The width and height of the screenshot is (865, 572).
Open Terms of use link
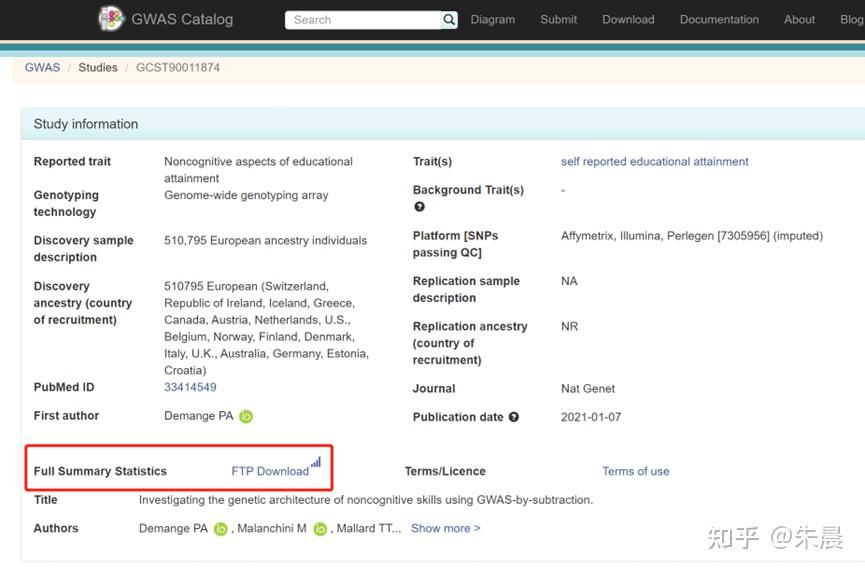tap(636, 472)
